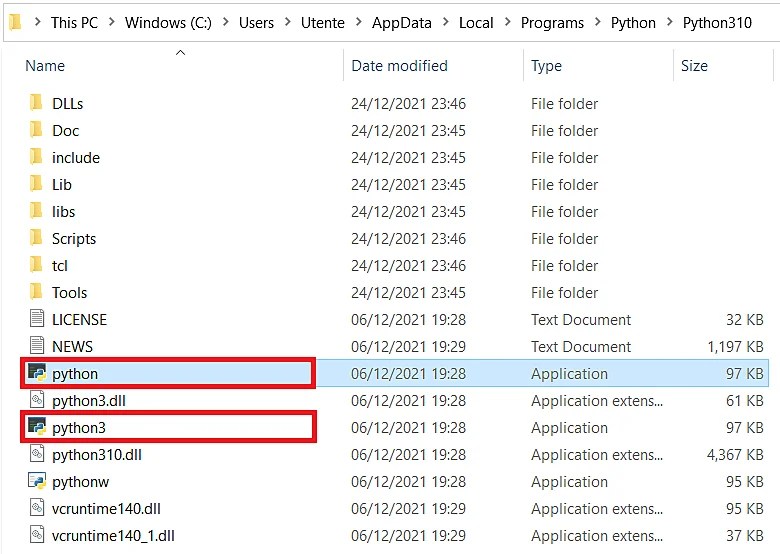Click the 61 KB size value
780x554 pixels.
point(745,400)
